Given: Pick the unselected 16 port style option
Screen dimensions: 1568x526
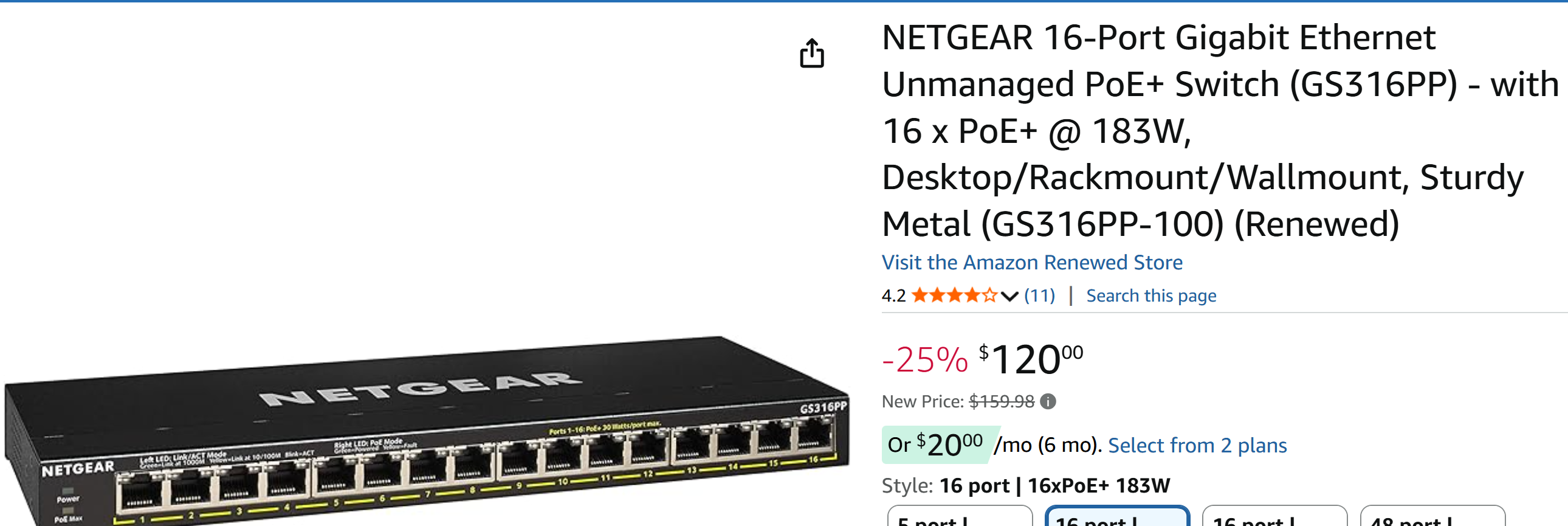Looking at the screenshot, I should coord(1274,517).
